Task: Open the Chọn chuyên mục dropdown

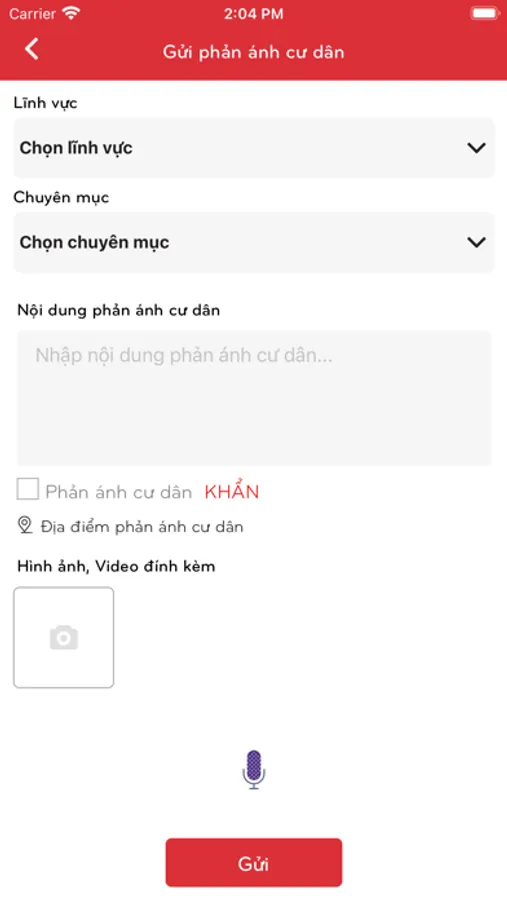Action: (x=254, y=243)
